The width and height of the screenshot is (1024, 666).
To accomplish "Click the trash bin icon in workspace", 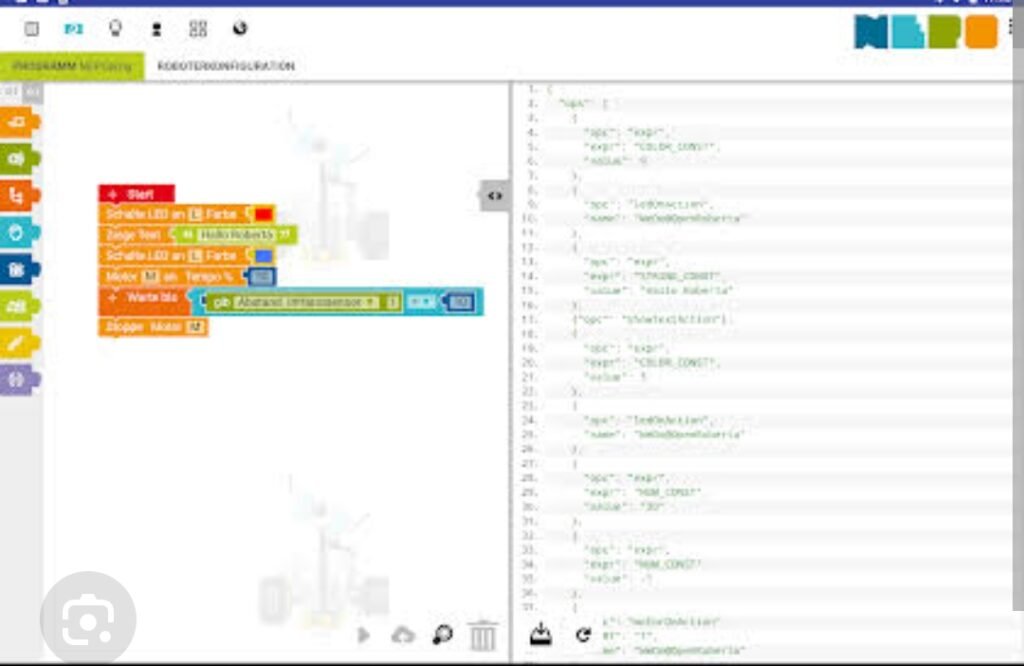I will click(482, 635).
